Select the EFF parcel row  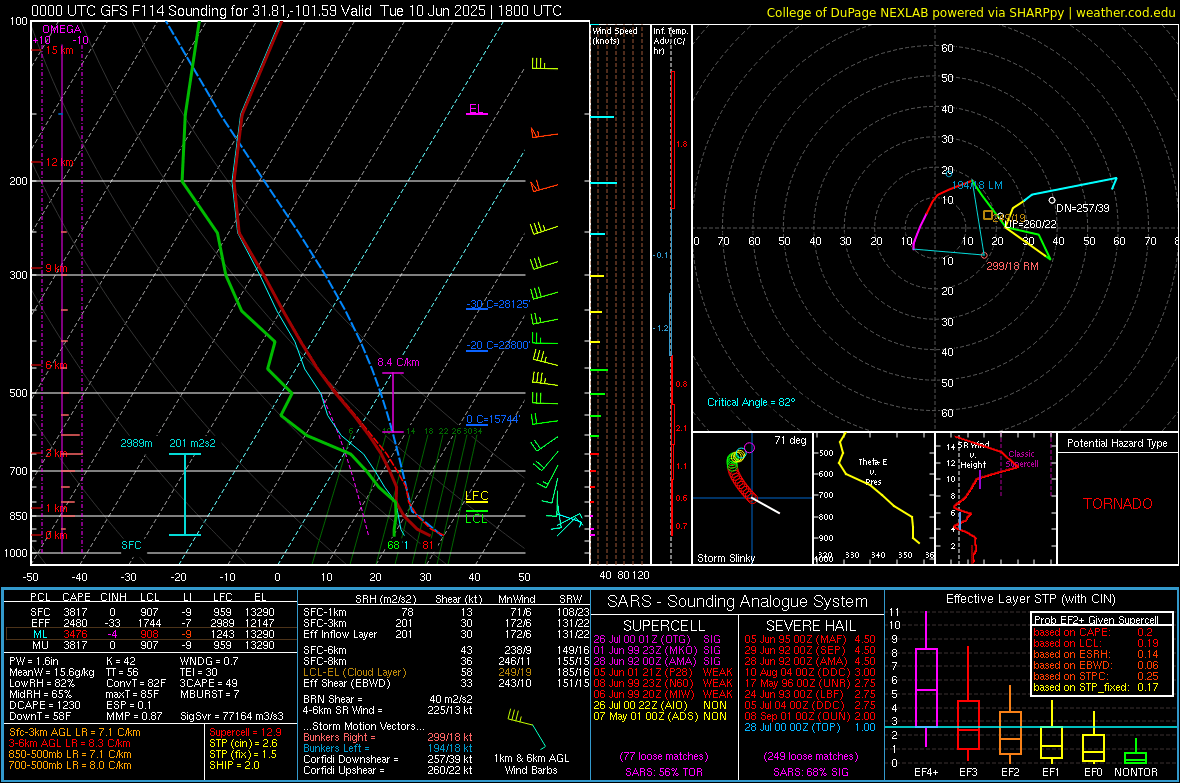click(x=149, y=623)
